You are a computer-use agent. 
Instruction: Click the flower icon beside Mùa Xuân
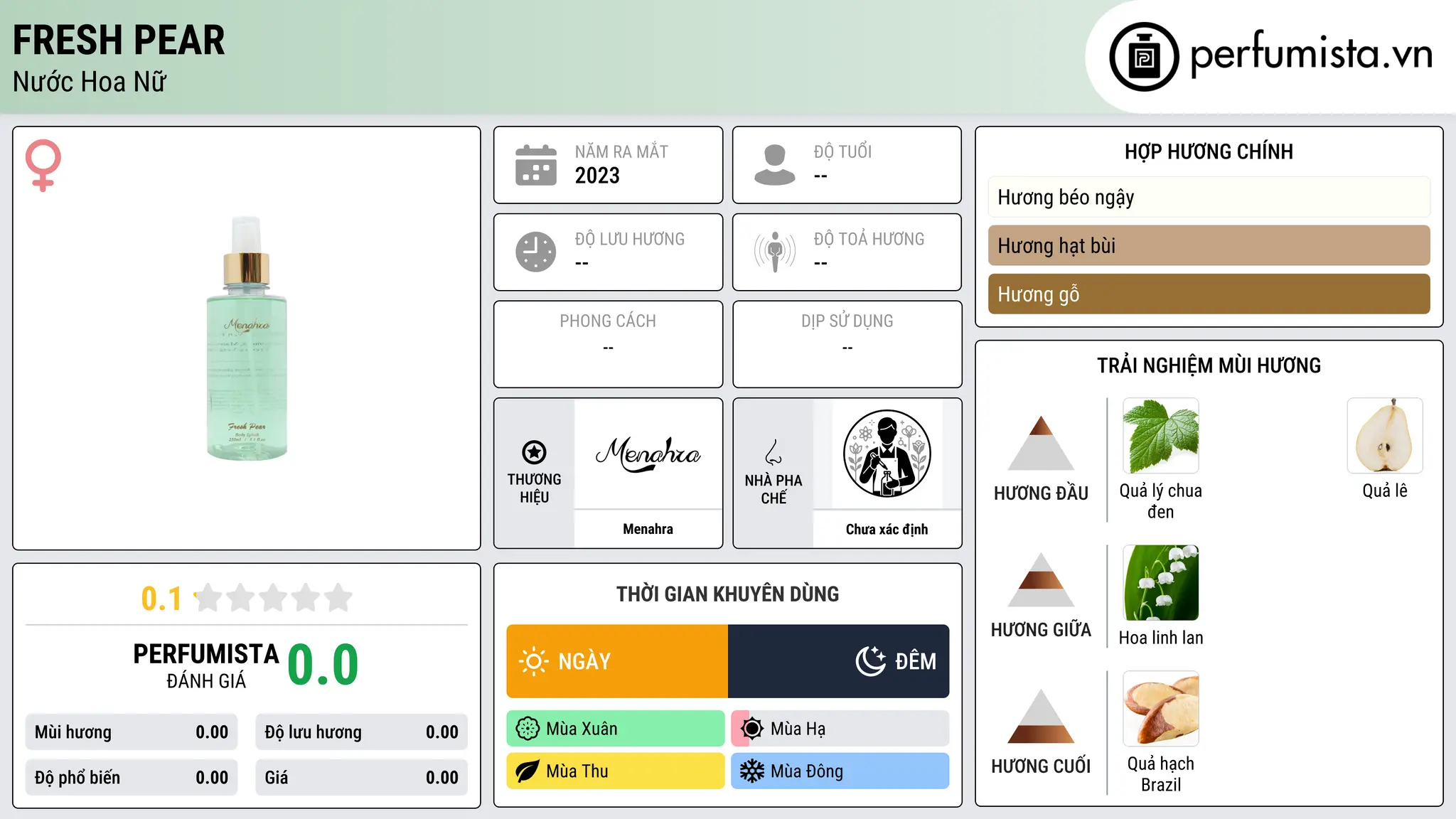[528, 729]
